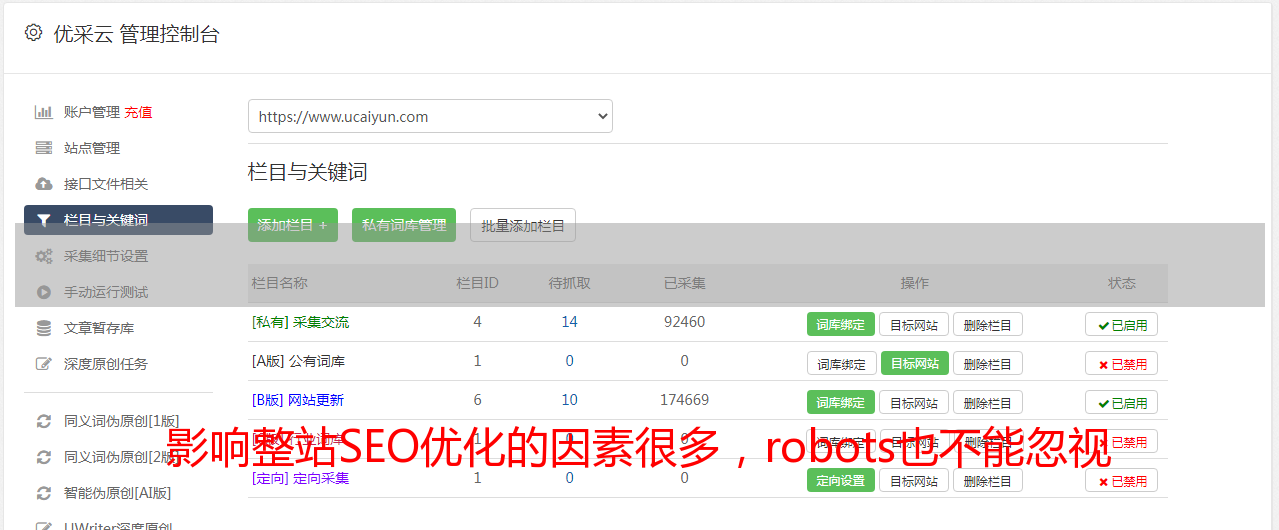The height and width of the screenshot is (530, 1279).
Task: Open 私有词库管理
Action: 404,225
